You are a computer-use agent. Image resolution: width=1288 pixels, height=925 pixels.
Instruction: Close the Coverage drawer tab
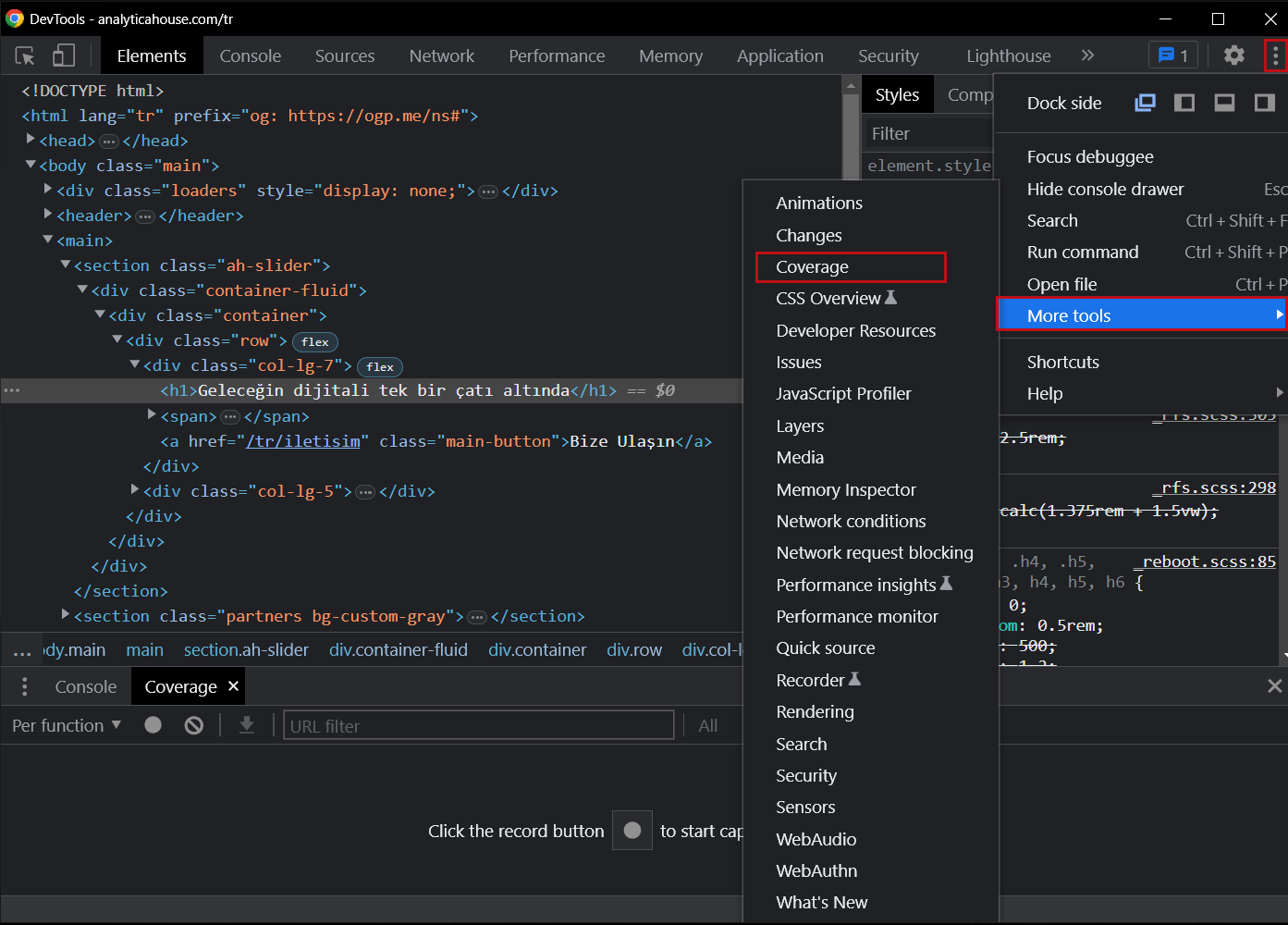coord(234,685)
